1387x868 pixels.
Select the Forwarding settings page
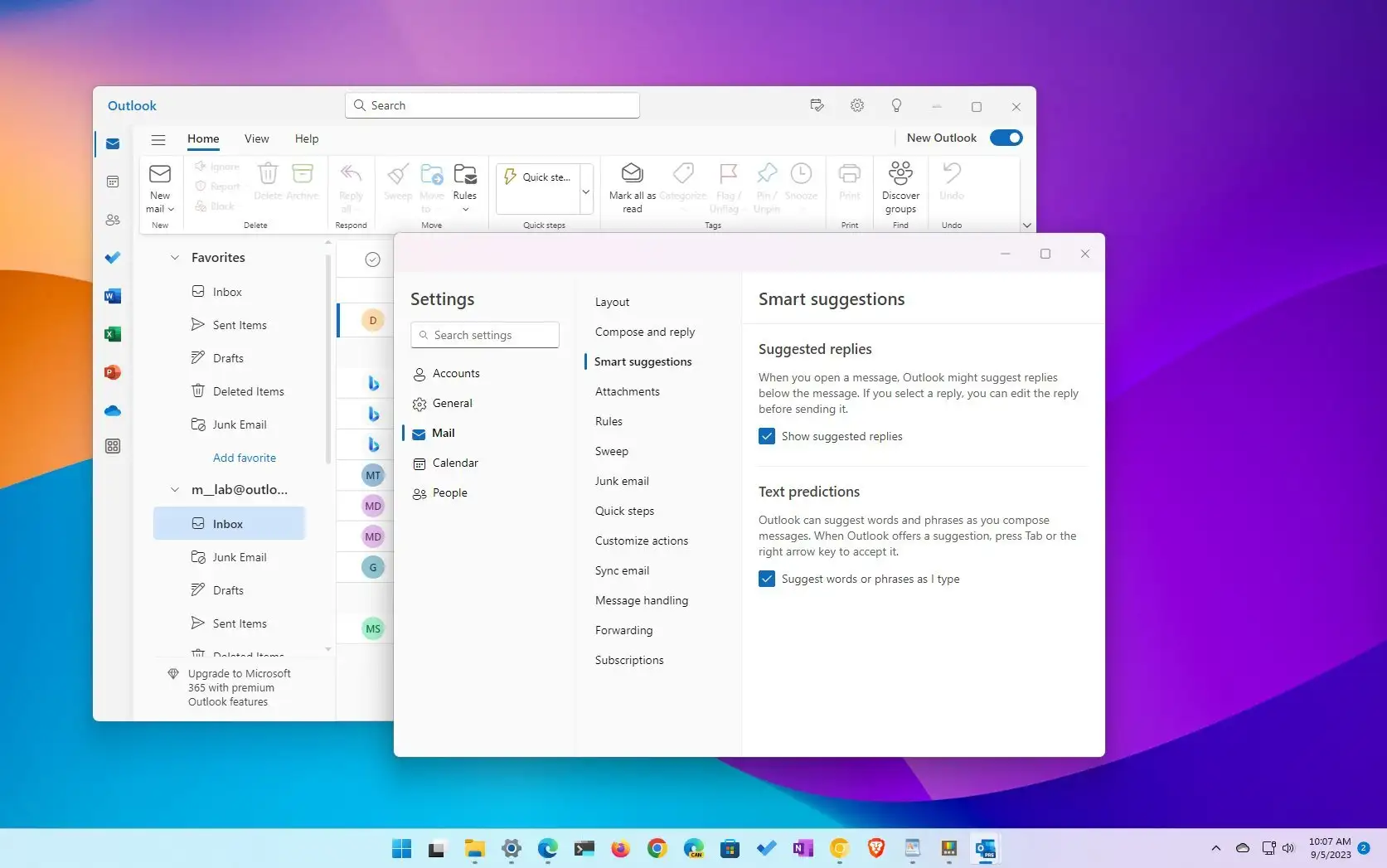click(x=623, y=630)
